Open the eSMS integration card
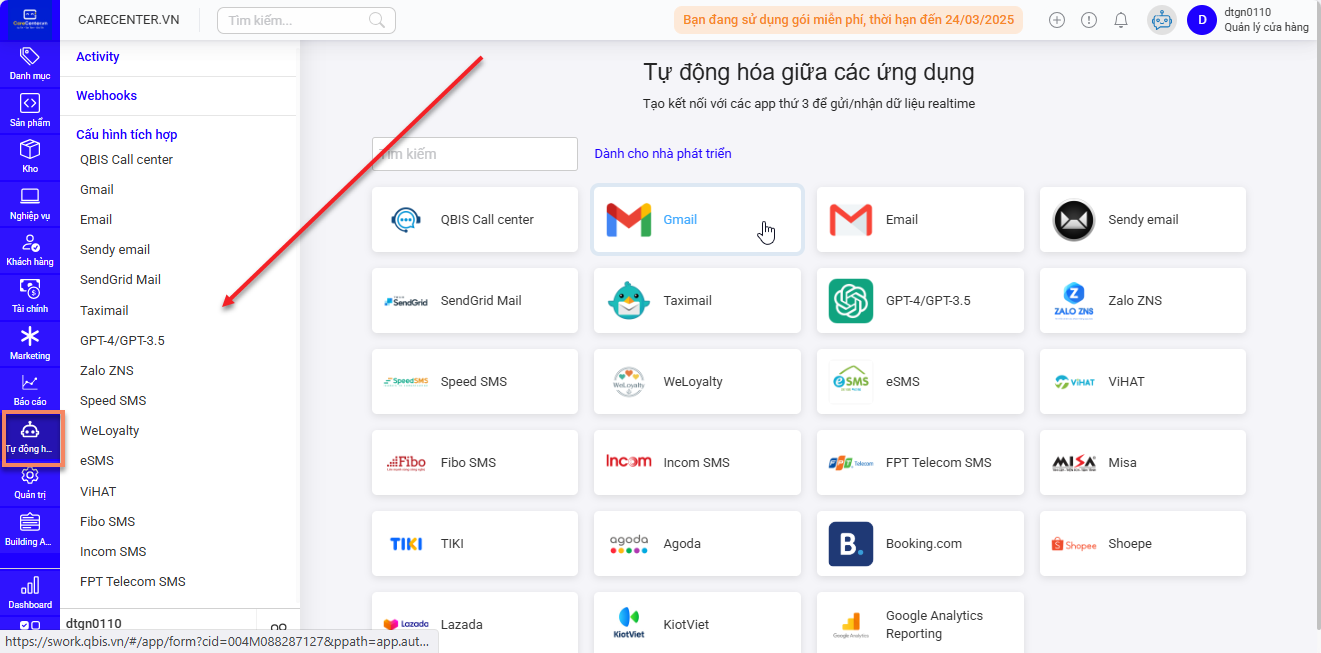 tap(920, 382)
